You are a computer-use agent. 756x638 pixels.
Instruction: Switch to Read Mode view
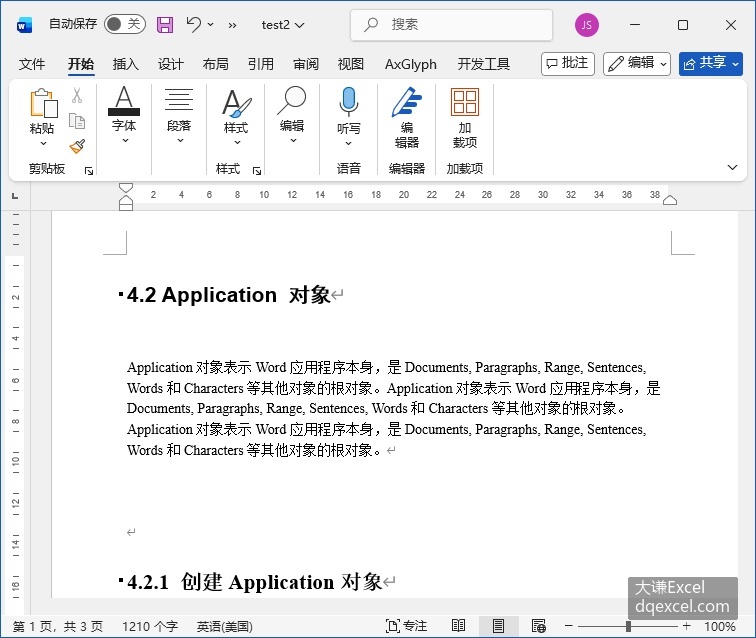click(458, 626)
